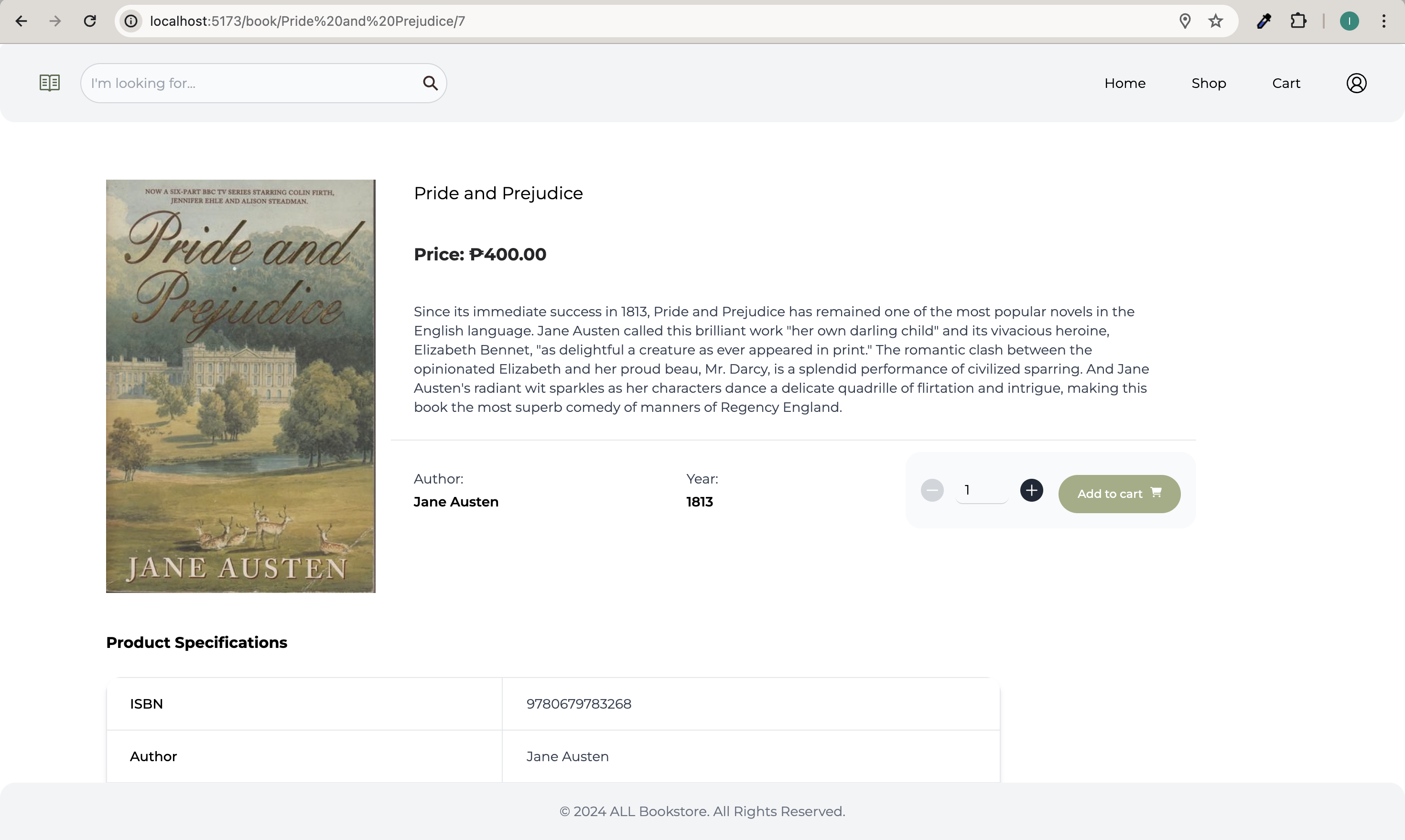Decrease quantity with the minus button
1405x840 pixels.
(x=932, y=490)
